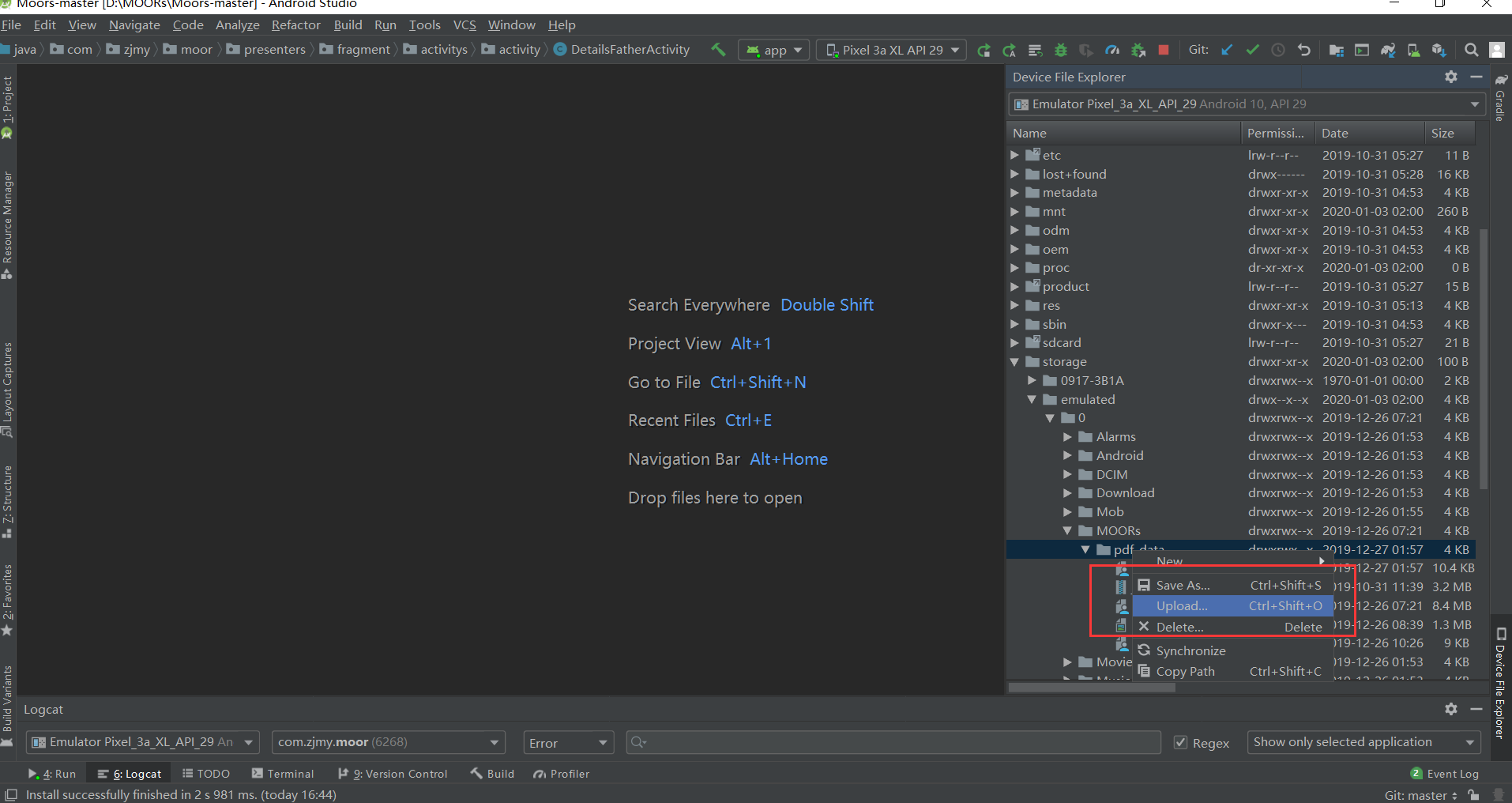1512x803 pixels.
Task: Collapse the storage folder
Action: click(1014, 362)
